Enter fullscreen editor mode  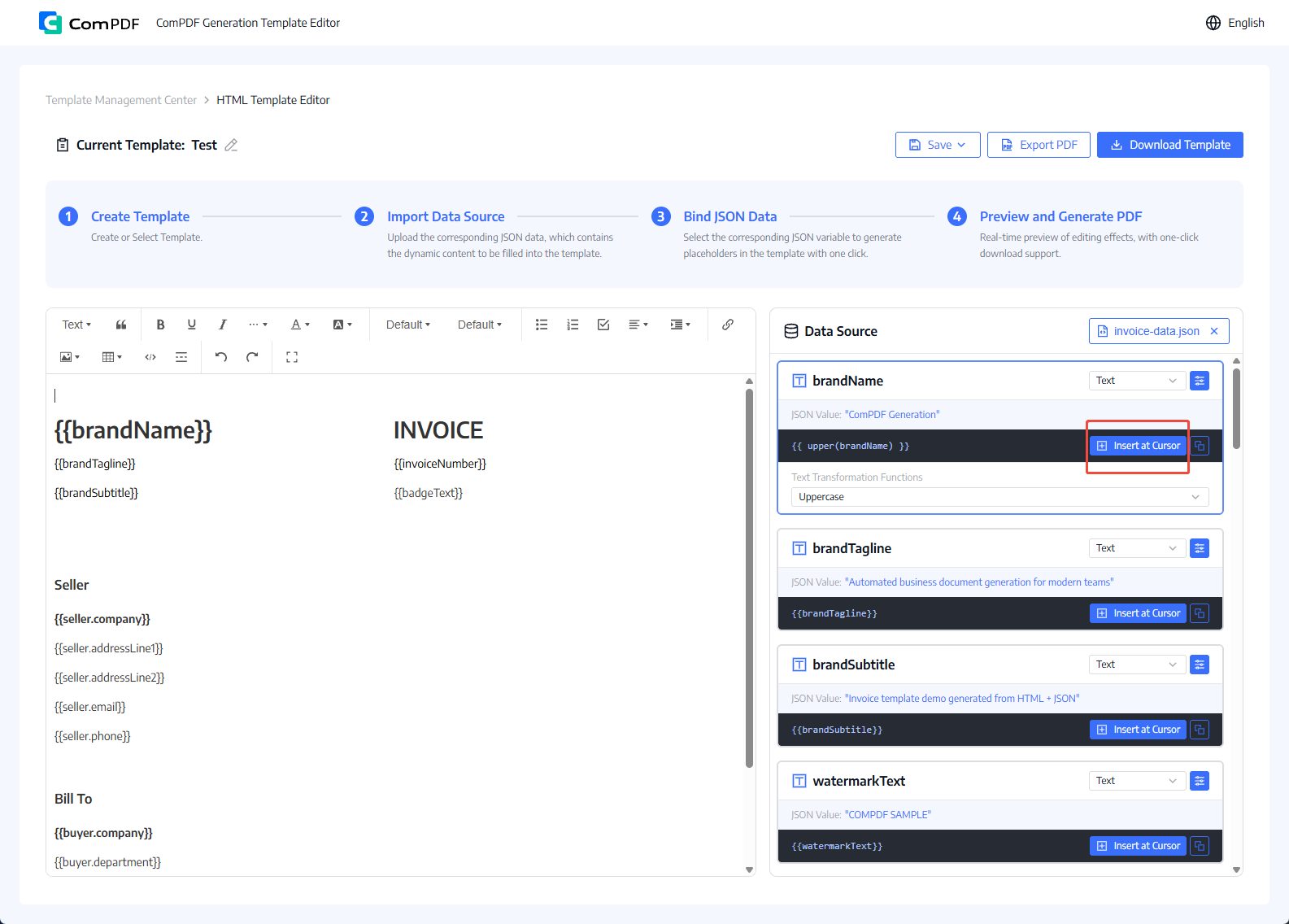292,357
